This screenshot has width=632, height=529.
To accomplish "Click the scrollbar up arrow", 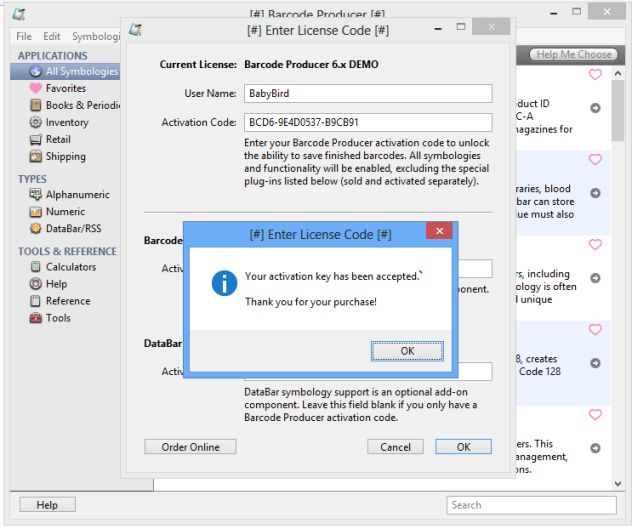I will click(617, 74).
